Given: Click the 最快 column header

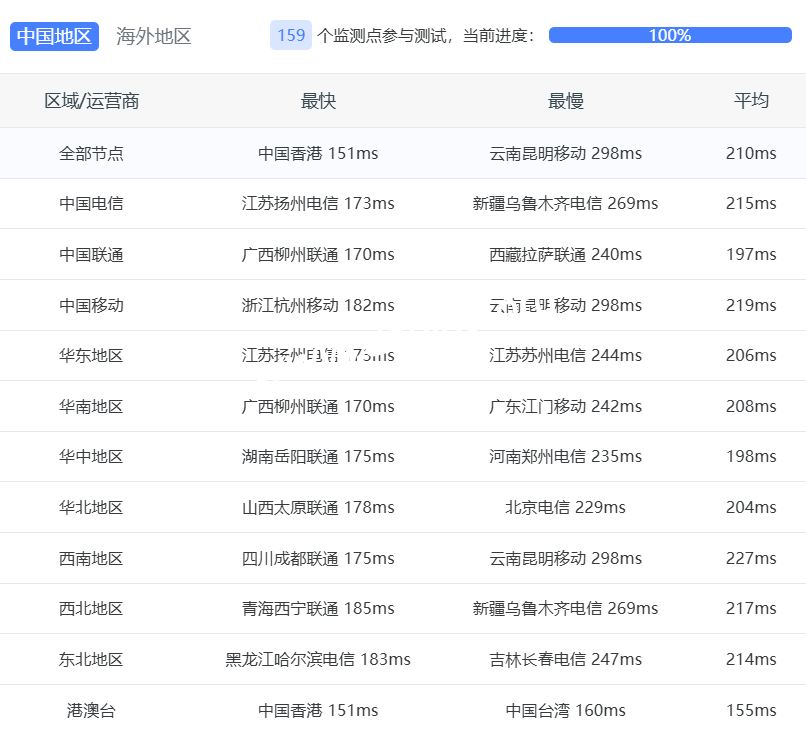Looking at the screenshot, I should [x=318, y=101].
